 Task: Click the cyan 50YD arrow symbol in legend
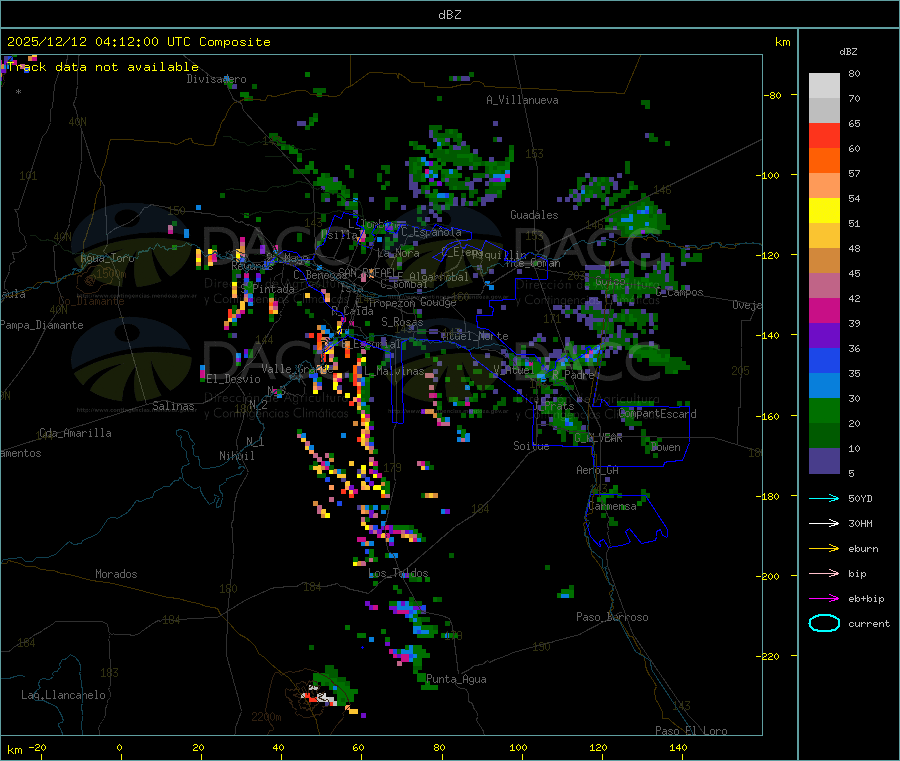[x=824, y=498]
